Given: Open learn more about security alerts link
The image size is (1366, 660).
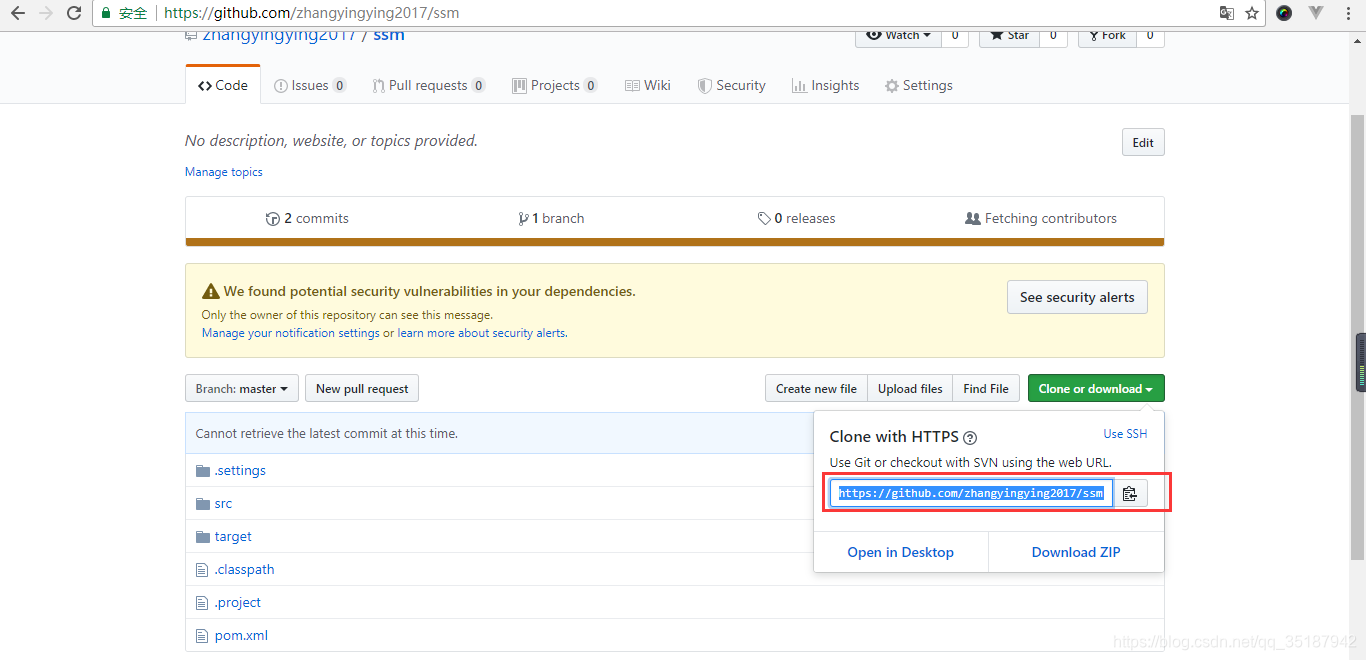Looking at the screenshot, I should pyautogui.click(x=482, y=333).
